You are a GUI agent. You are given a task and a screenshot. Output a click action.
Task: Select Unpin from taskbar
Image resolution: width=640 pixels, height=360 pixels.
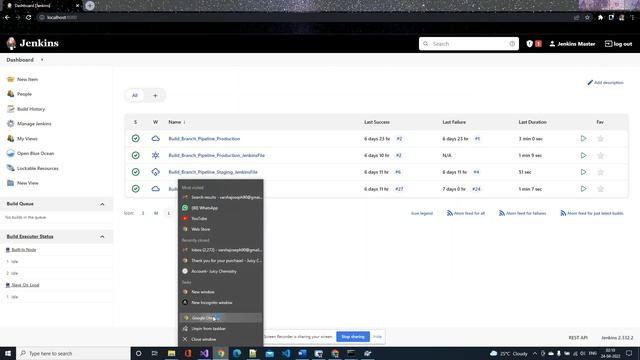click(220, 329)
